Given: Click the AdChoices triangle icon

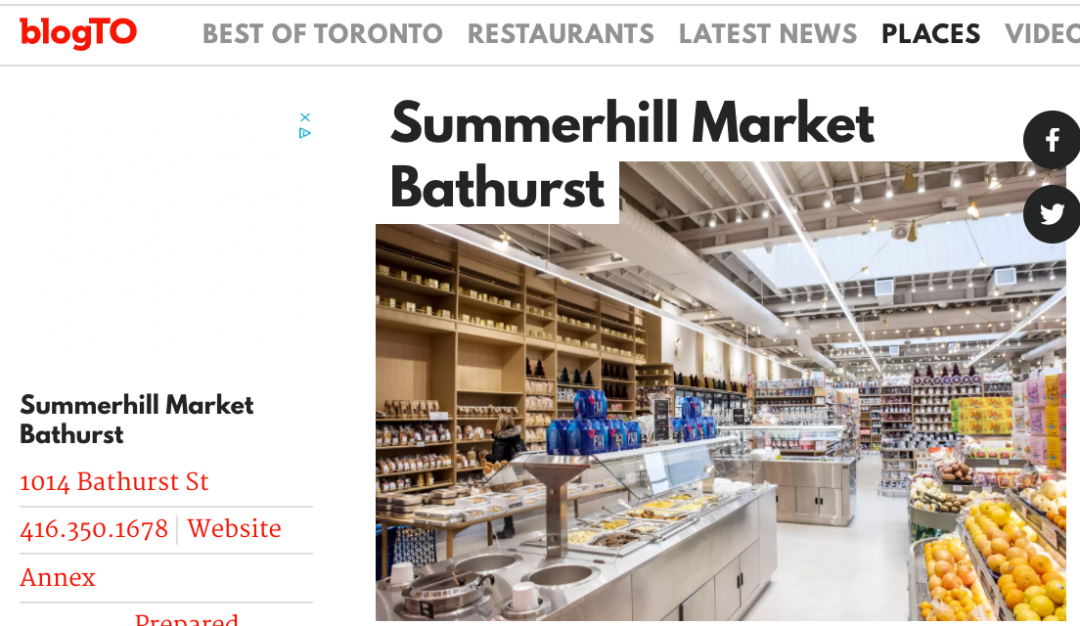Looking at the screenshot, I should tap(305, 133).
